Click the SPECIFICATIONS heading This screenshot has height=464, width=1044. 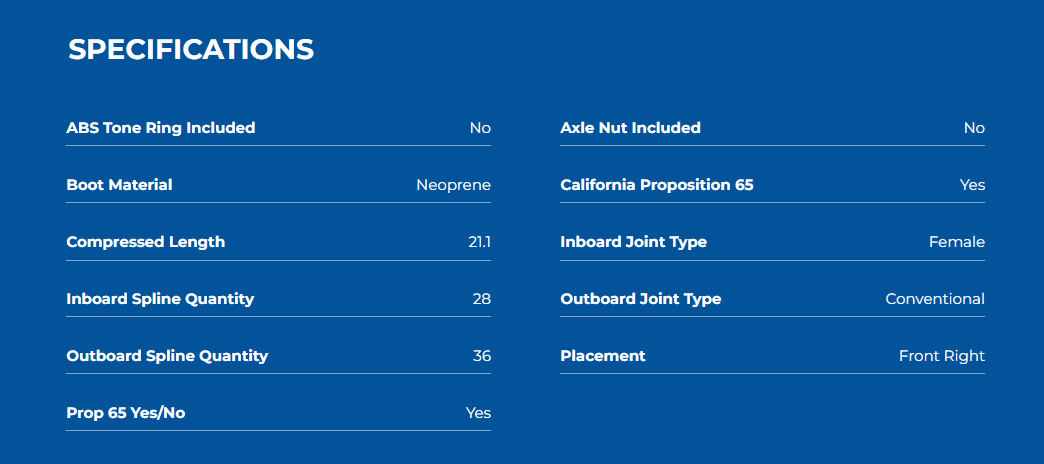tap(191, 50)
